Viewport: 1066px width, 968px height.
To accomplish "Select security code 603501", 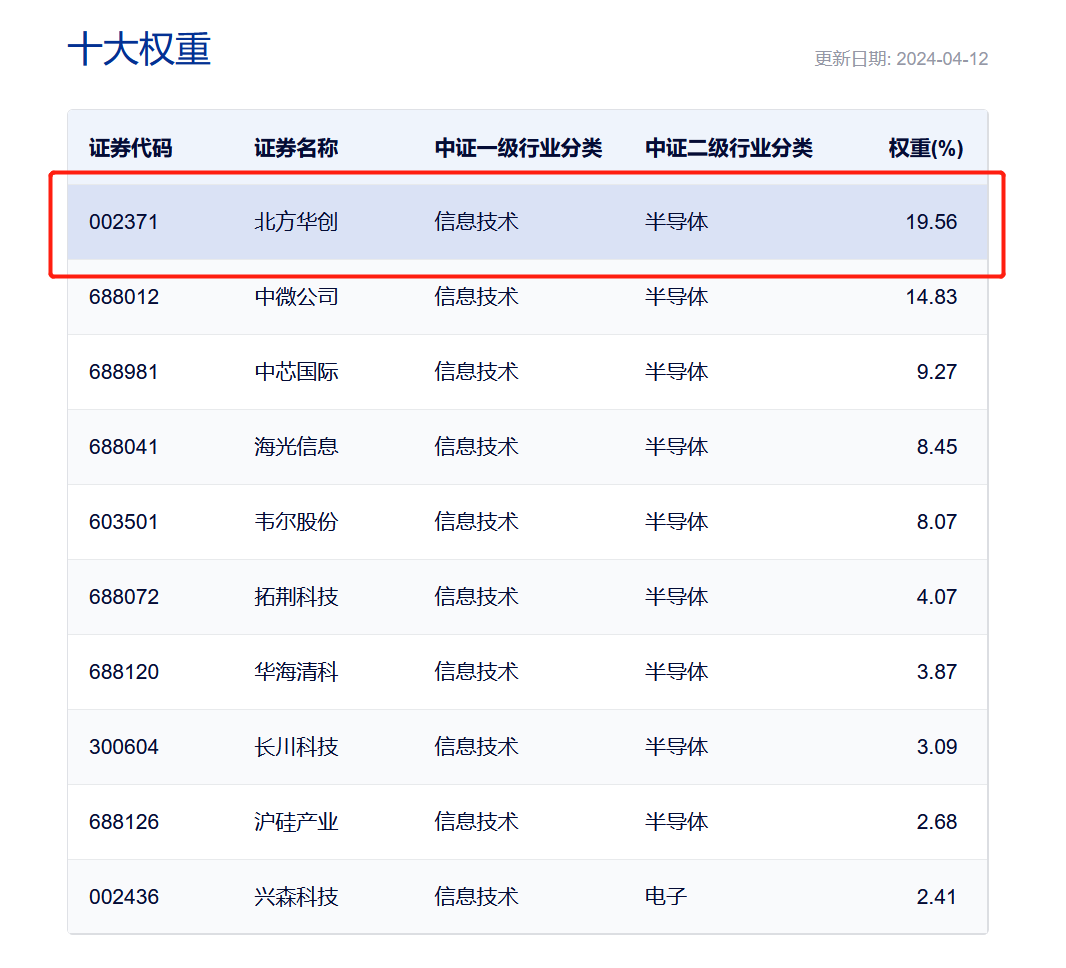I will click(x=124, y=522).
